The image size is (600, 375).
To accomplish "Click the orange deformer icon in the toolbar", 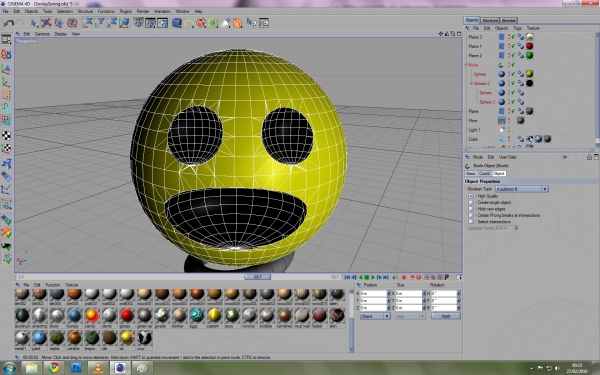I will (x=238, y=23).
